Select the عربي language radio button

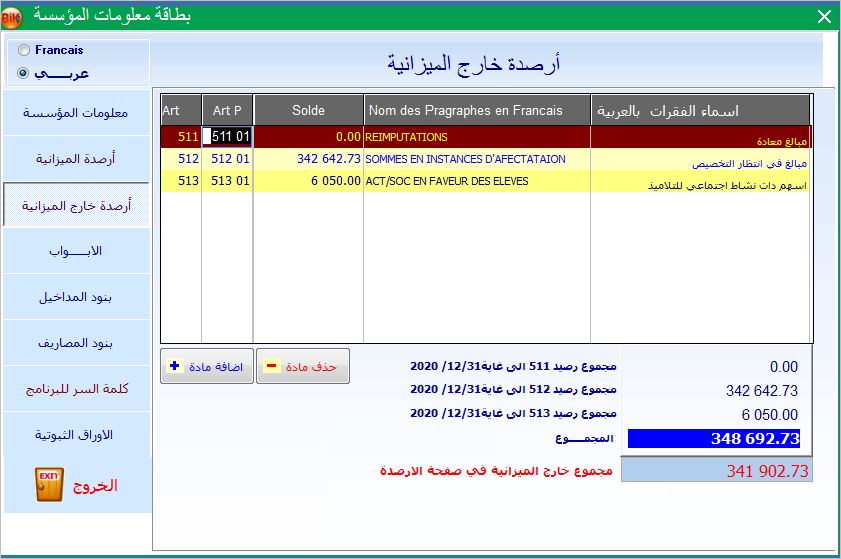click(x=23, y=73)
